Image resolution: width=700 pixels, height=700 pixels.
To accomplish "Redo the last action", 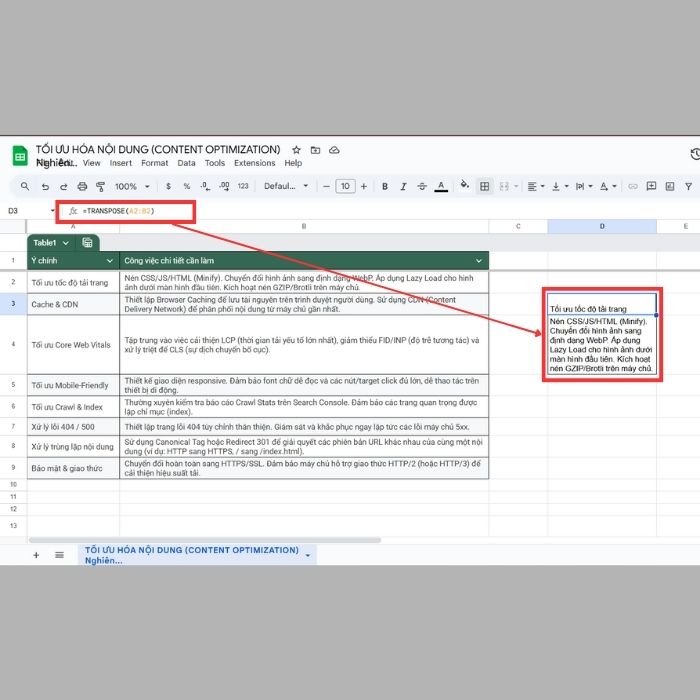I will coord(63,187).
